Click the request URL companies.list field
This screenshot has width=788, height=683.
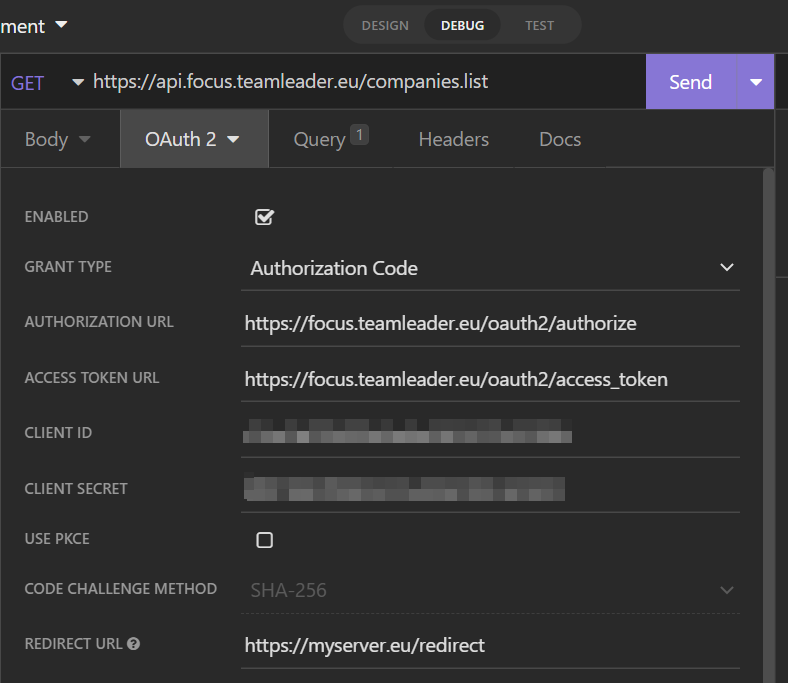pos(367,81)
